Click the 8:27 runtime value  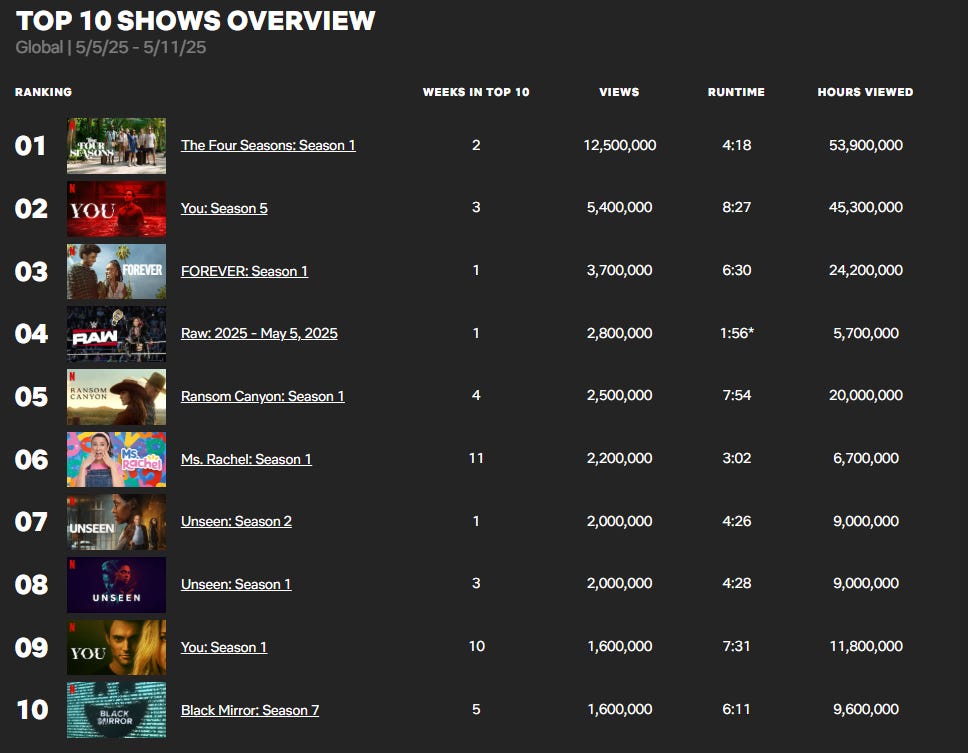tap(736, 207)
